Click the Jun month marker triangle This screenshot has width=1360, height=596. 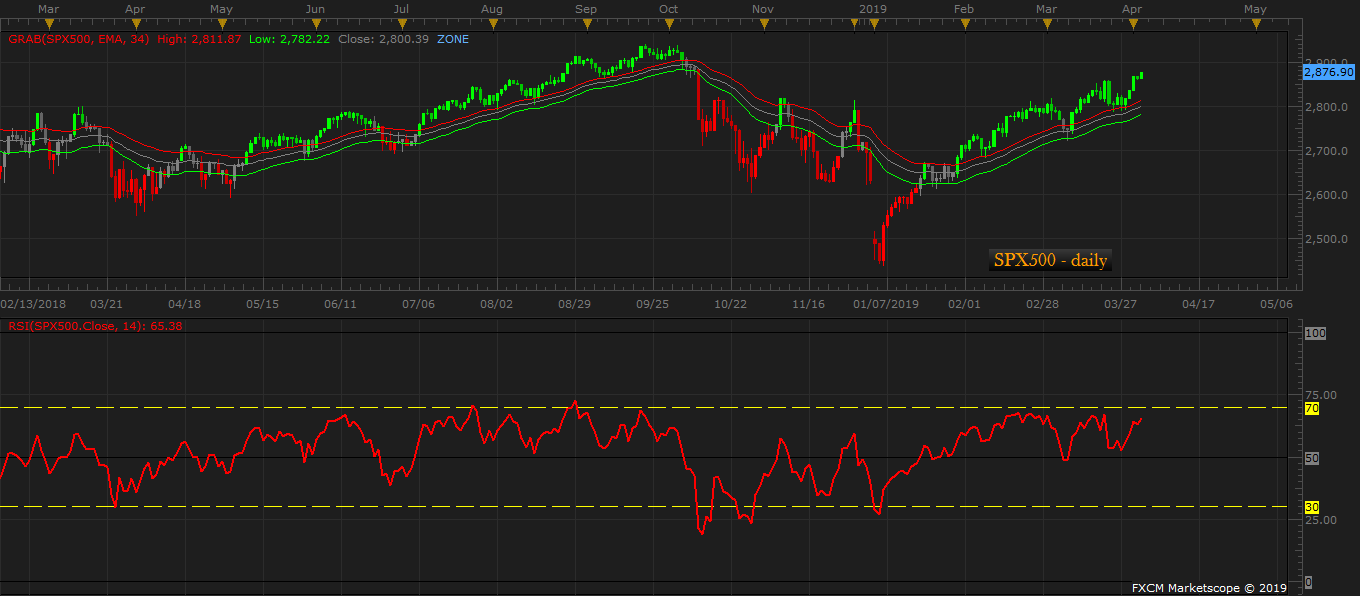click(315, 24)
